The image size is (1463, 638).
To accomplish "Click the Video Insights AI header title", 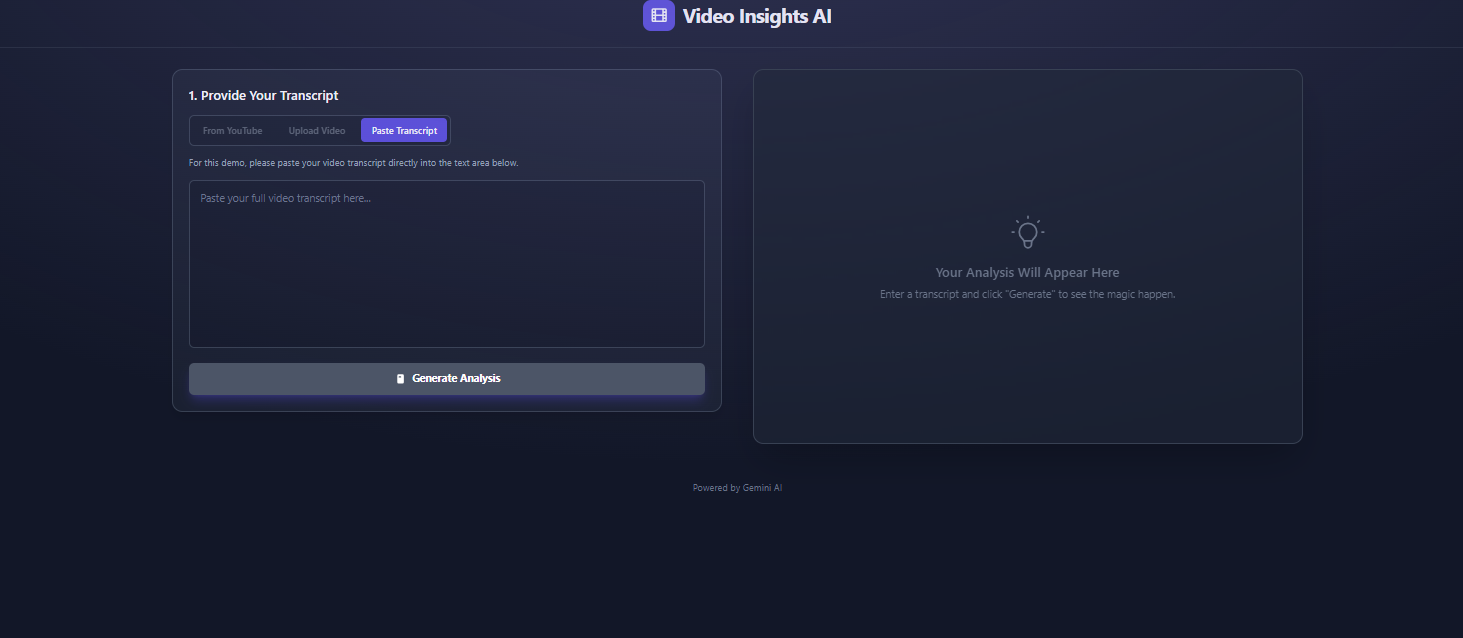I will 756,15.
